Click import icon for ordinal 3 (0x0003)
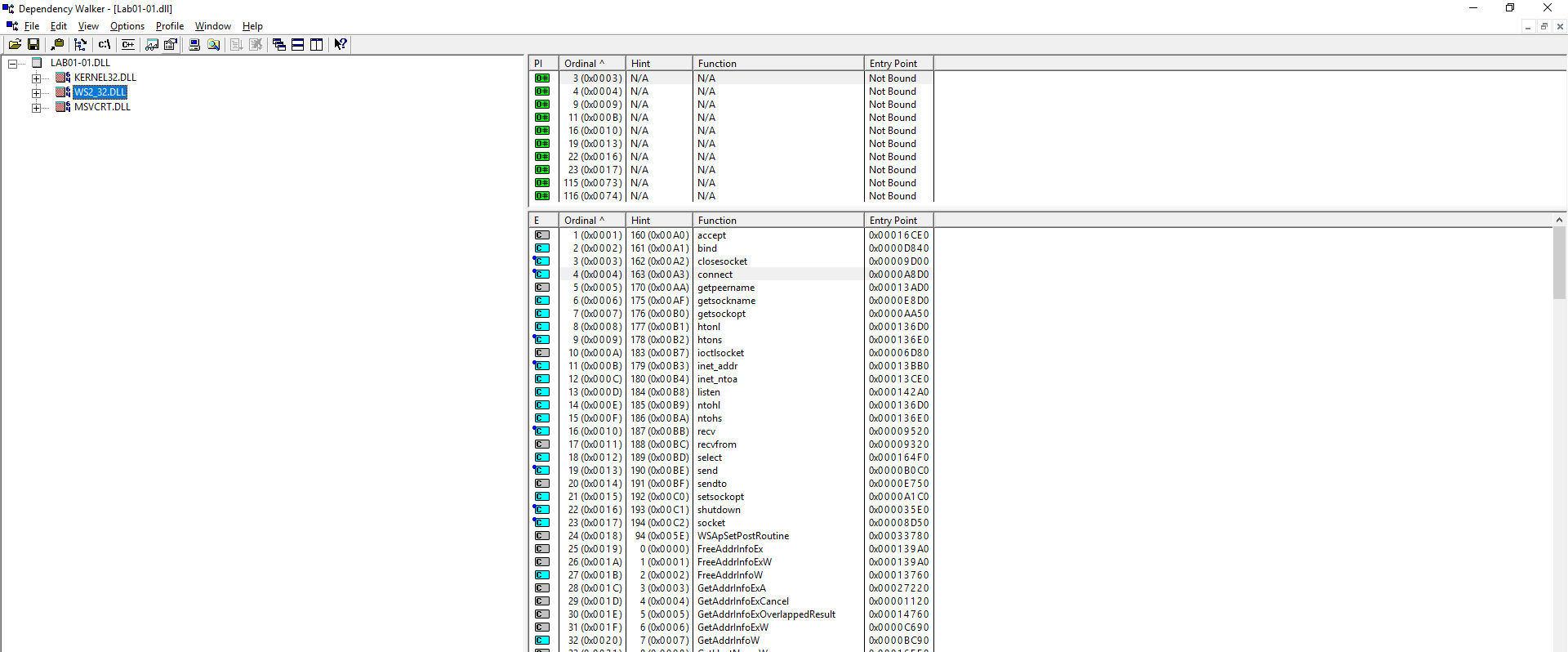 coord(542,78)
